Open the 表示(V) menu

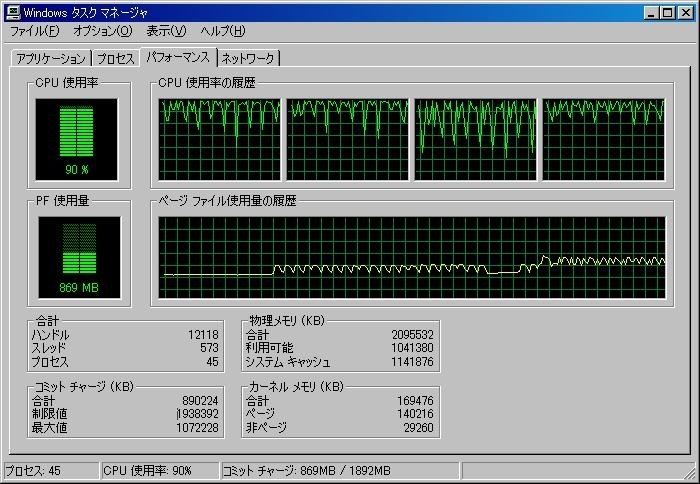pos(166,31)
